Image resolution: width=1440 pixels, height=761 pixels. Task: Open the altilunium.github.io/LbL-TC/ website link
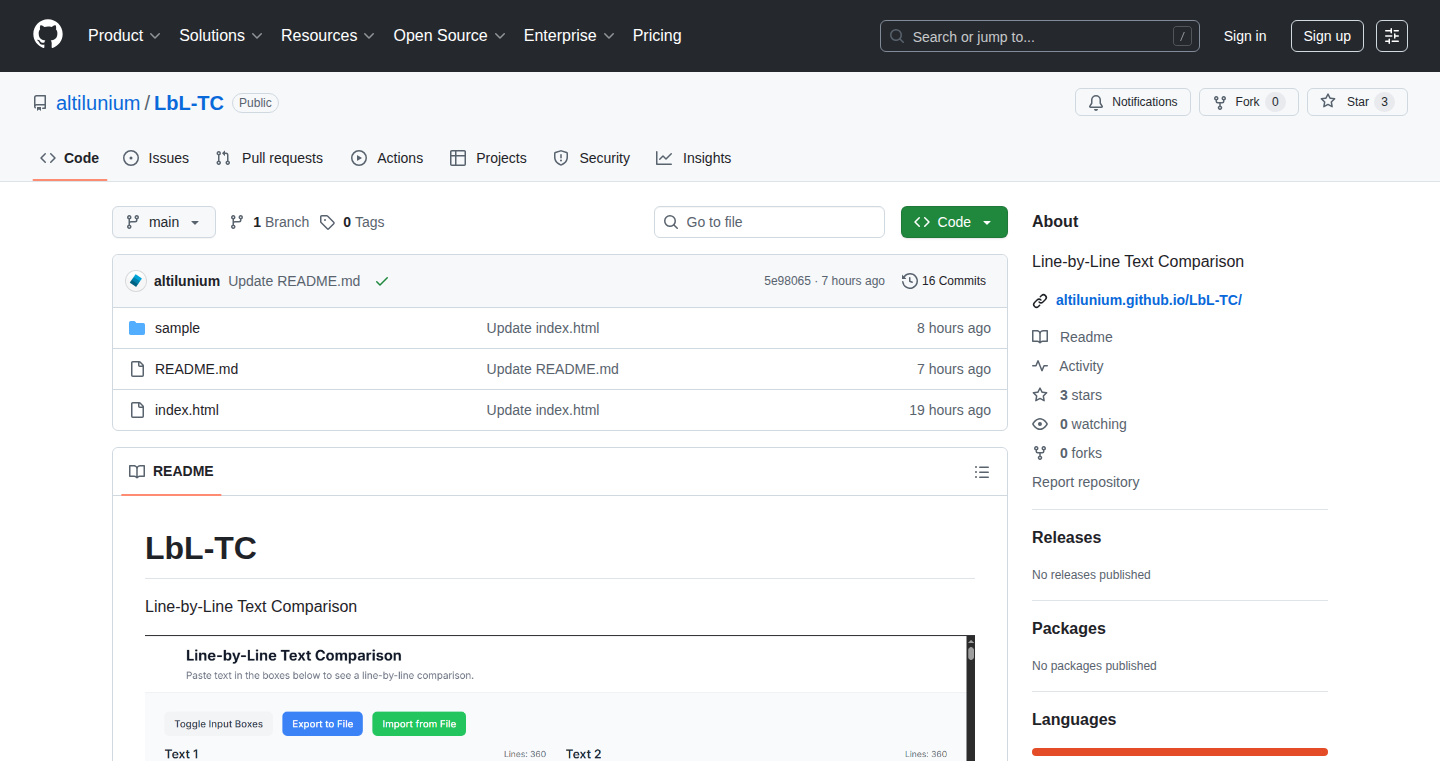click(1148, 300)
